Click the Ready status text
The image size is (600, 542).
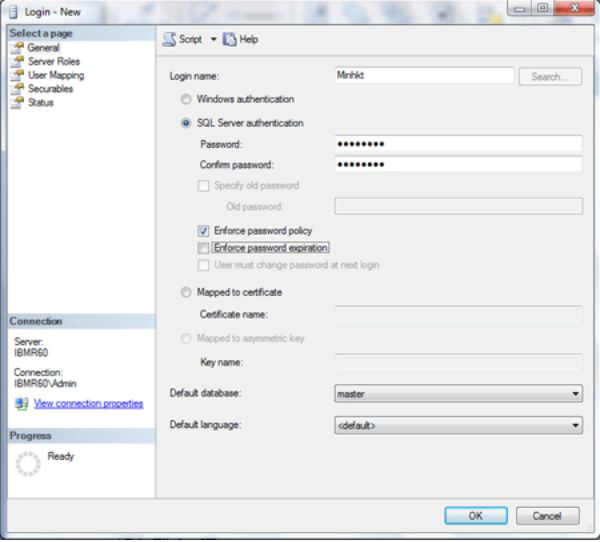click(61, 456)
